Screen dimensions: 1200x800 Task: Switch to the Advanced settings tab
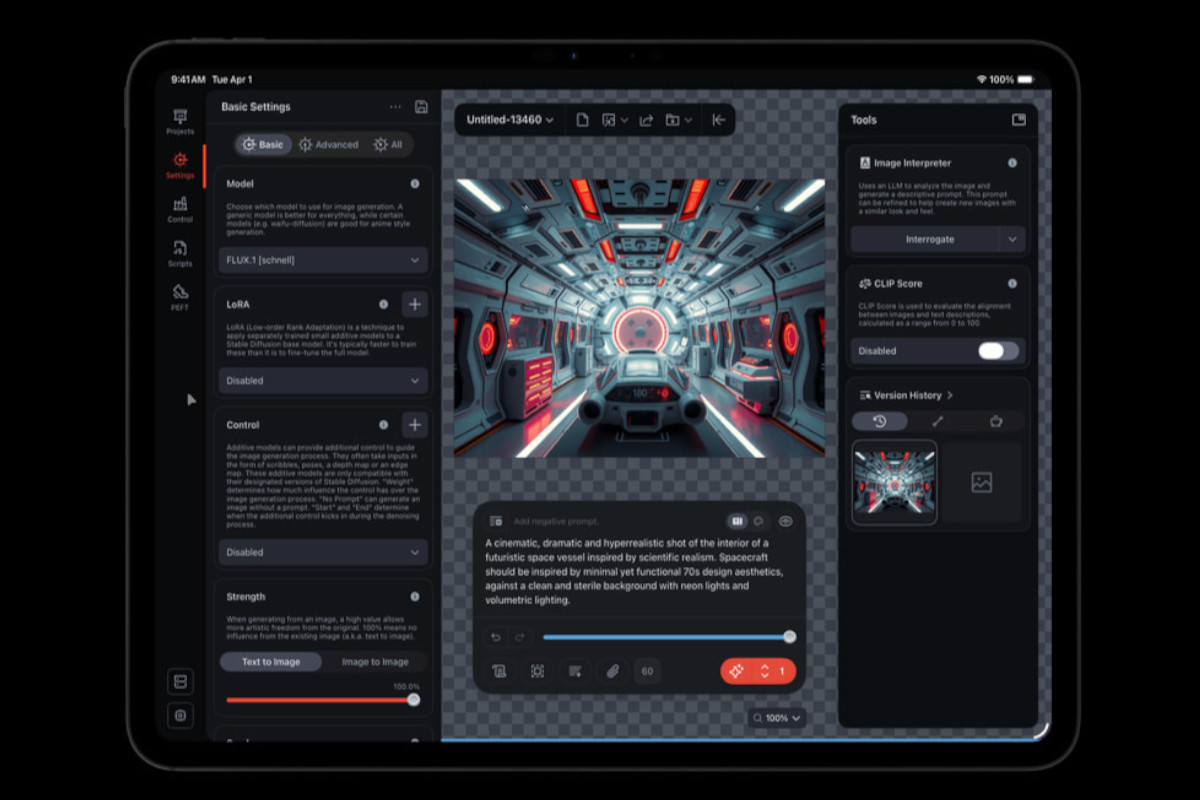pos(328,145)
